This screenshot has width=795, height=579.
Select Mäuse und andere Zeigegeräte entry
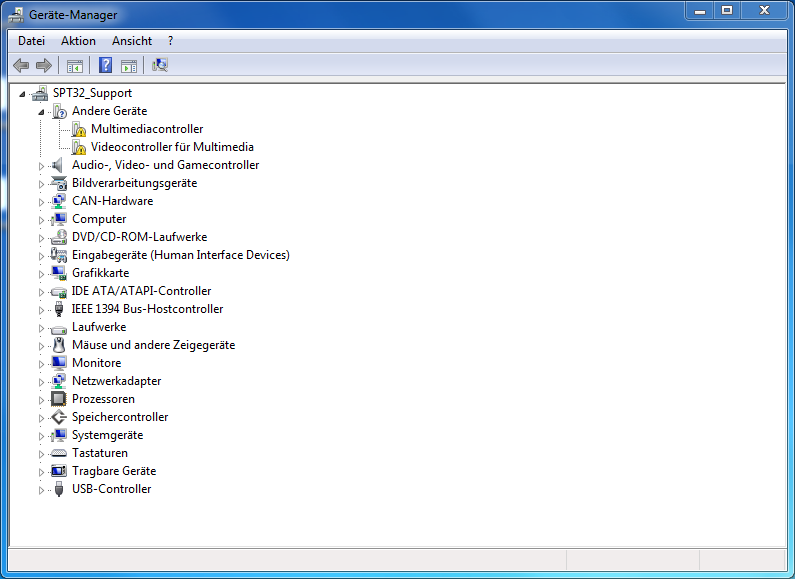(153, 345)
